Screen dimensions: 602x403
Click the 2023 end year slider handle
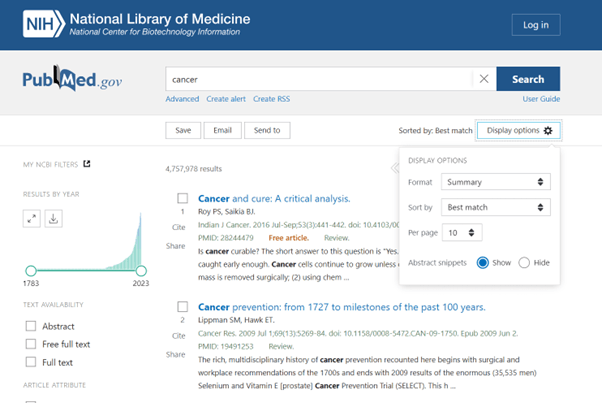[141, 271]
